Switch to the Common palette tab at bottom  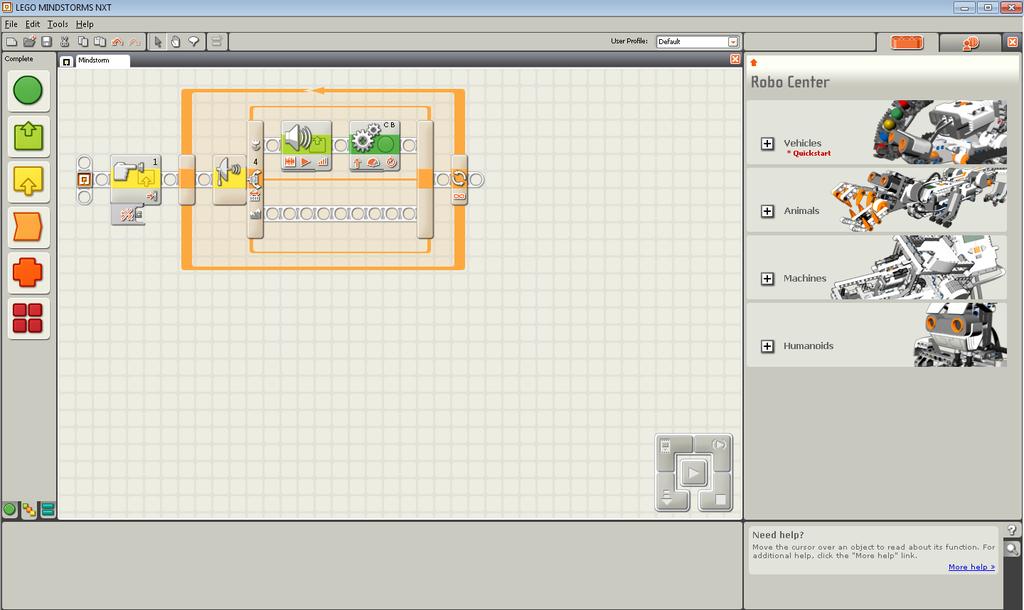click(x=10, y=509)
